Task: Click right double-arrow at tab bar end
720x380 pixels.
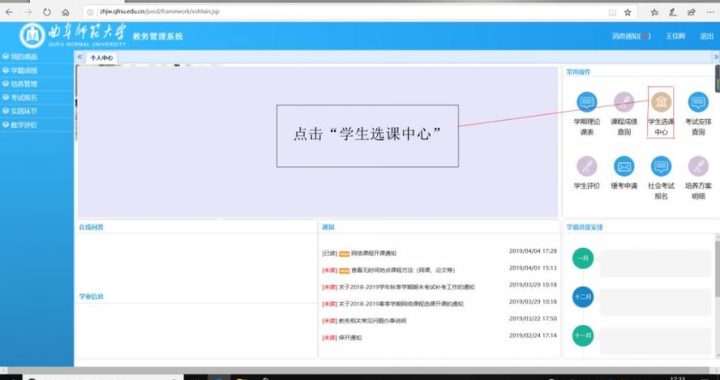Action: tap(716, 57)
